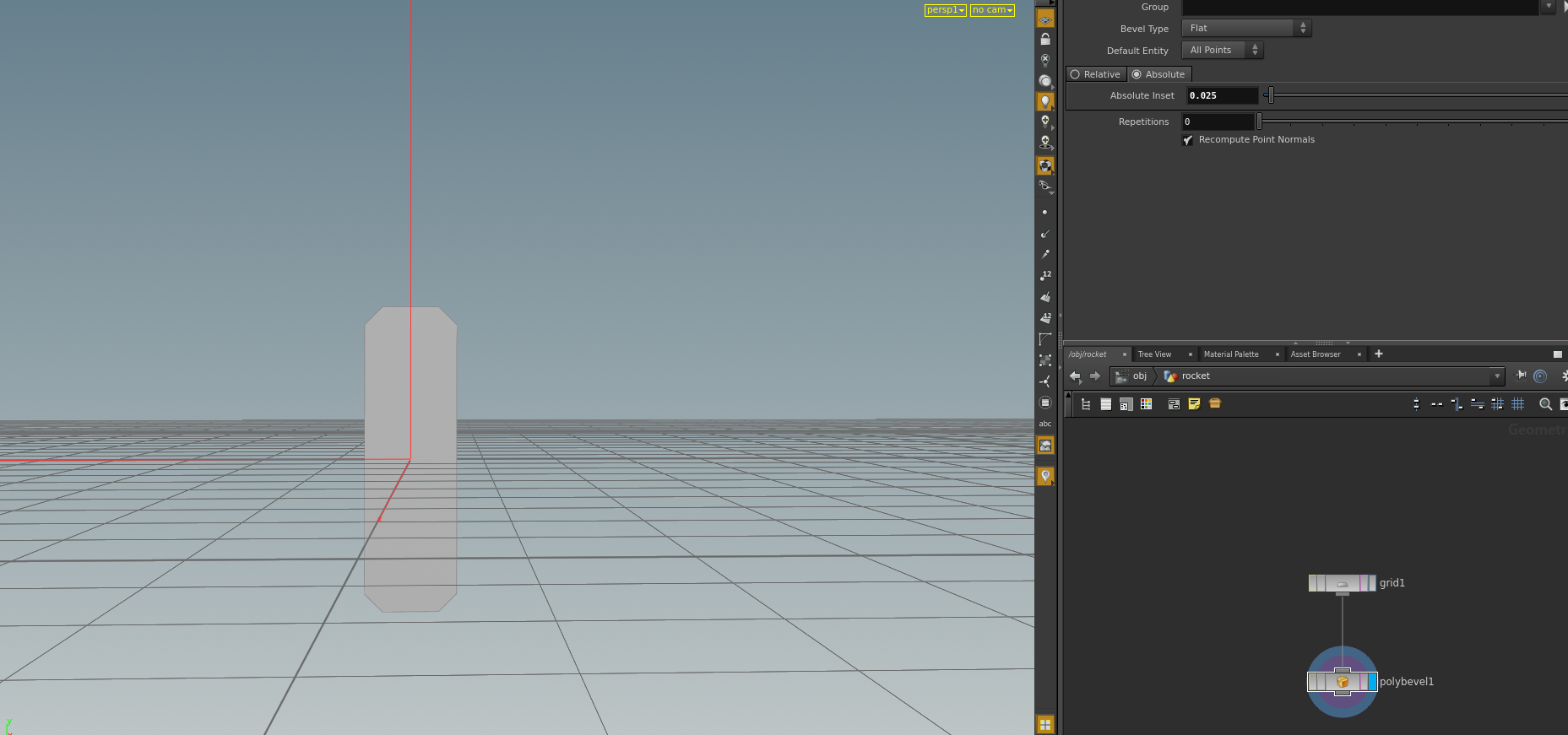The width and height of the screenshot is (1568, 735).
Task: Open the persp1 viewport menu
Action: 945,10
